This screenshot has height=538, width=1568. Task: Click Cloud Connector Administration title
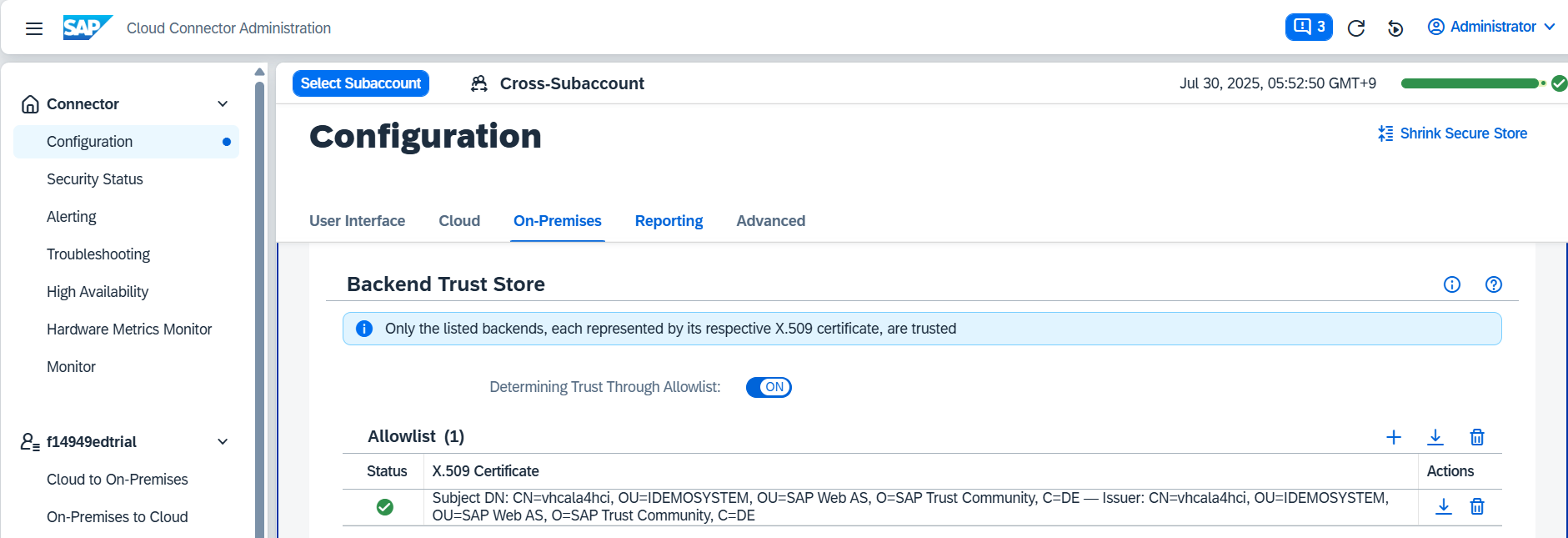point(228,28)
